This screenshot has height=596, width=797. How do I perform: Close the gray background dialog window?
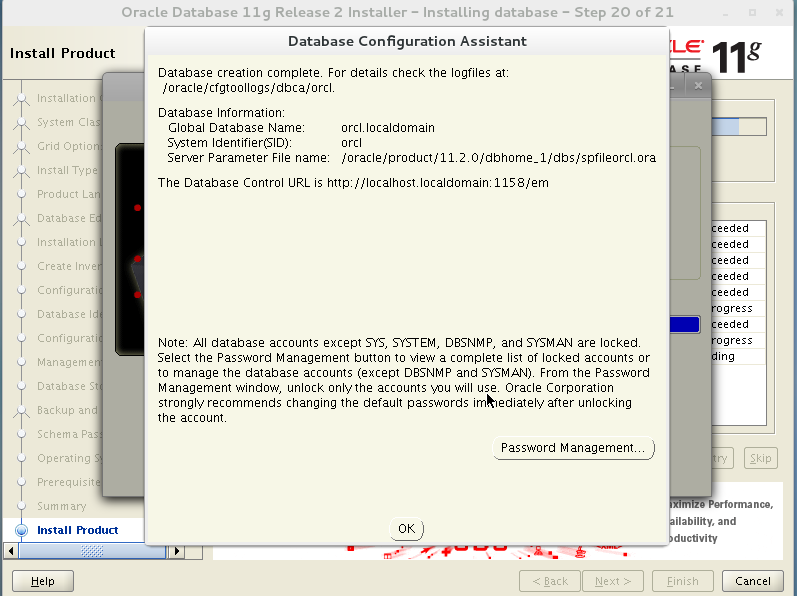(x=698, y=86)
